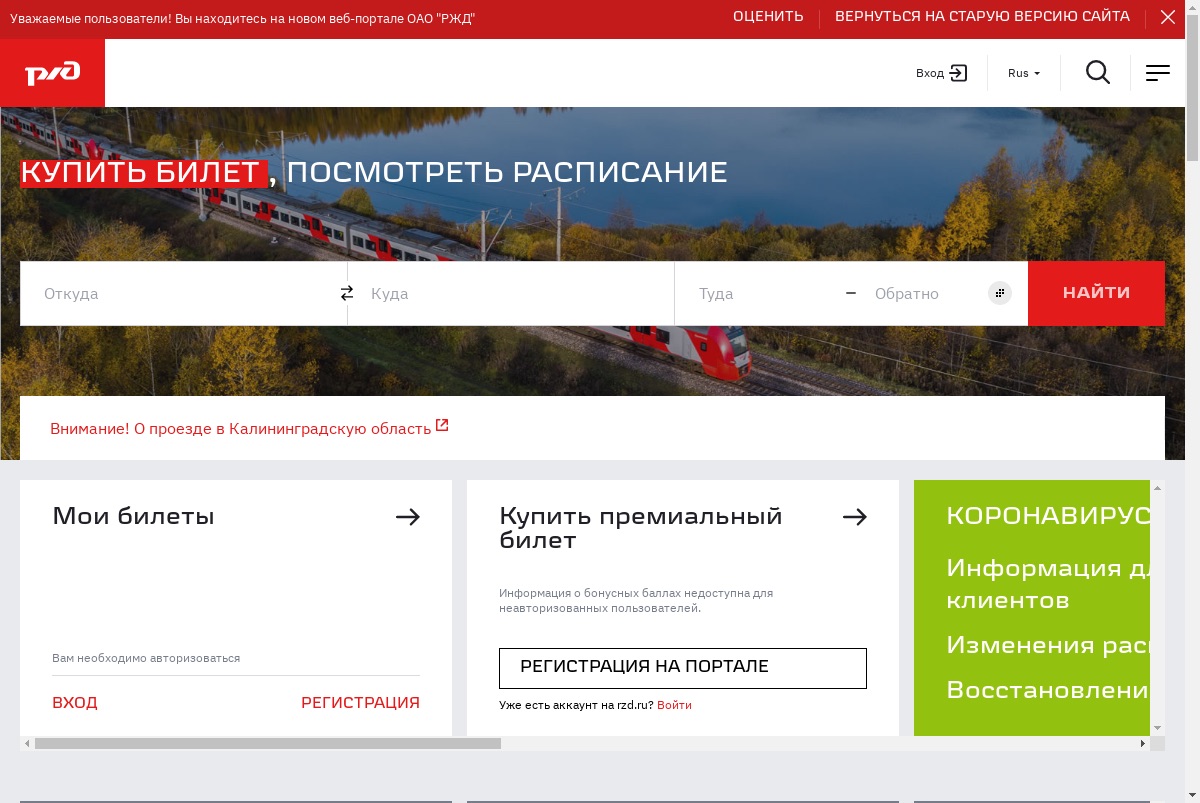The width and height of the screenshot is (1200, 803).
Task: Close the top red notification banner
Action: (1168, 17)
